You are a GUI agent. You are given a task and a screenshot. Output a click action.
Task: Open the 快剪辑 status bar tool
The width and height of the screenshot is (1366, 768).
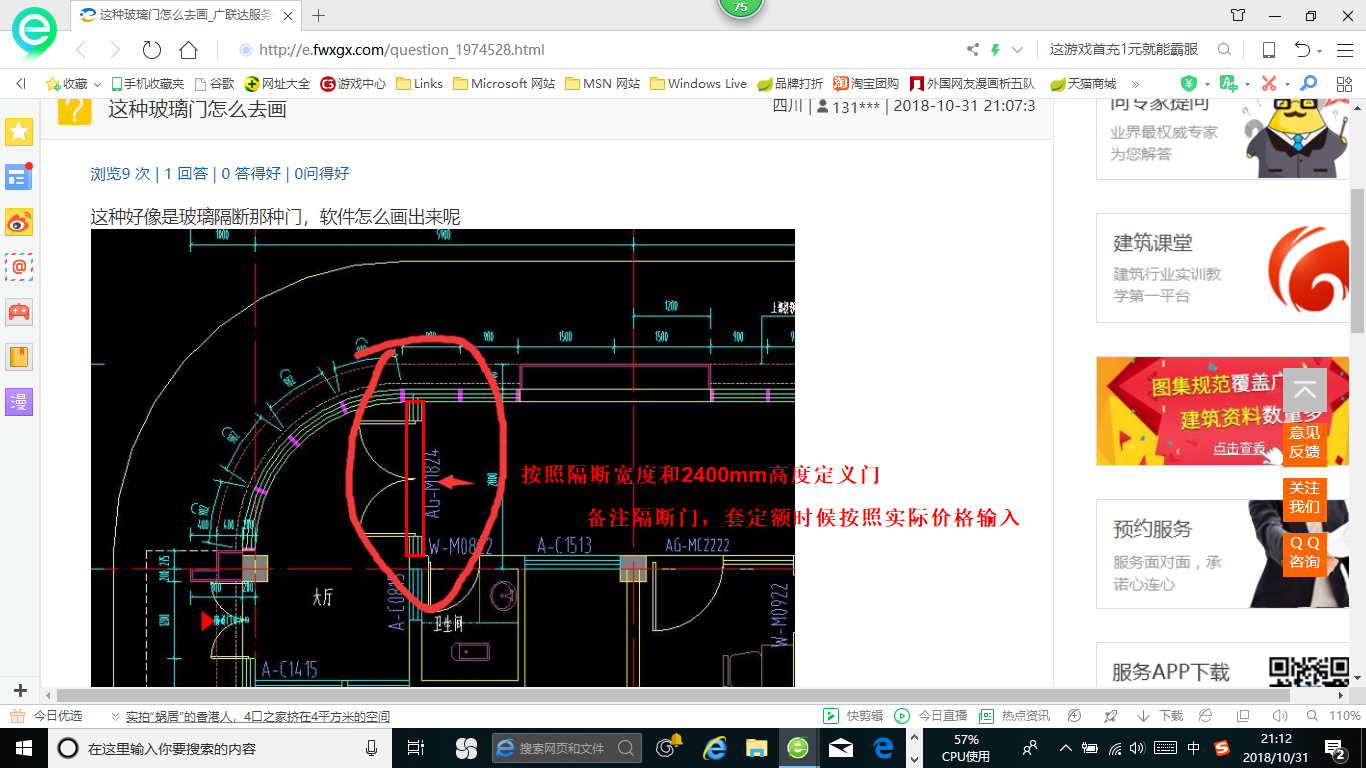(853, 716)
